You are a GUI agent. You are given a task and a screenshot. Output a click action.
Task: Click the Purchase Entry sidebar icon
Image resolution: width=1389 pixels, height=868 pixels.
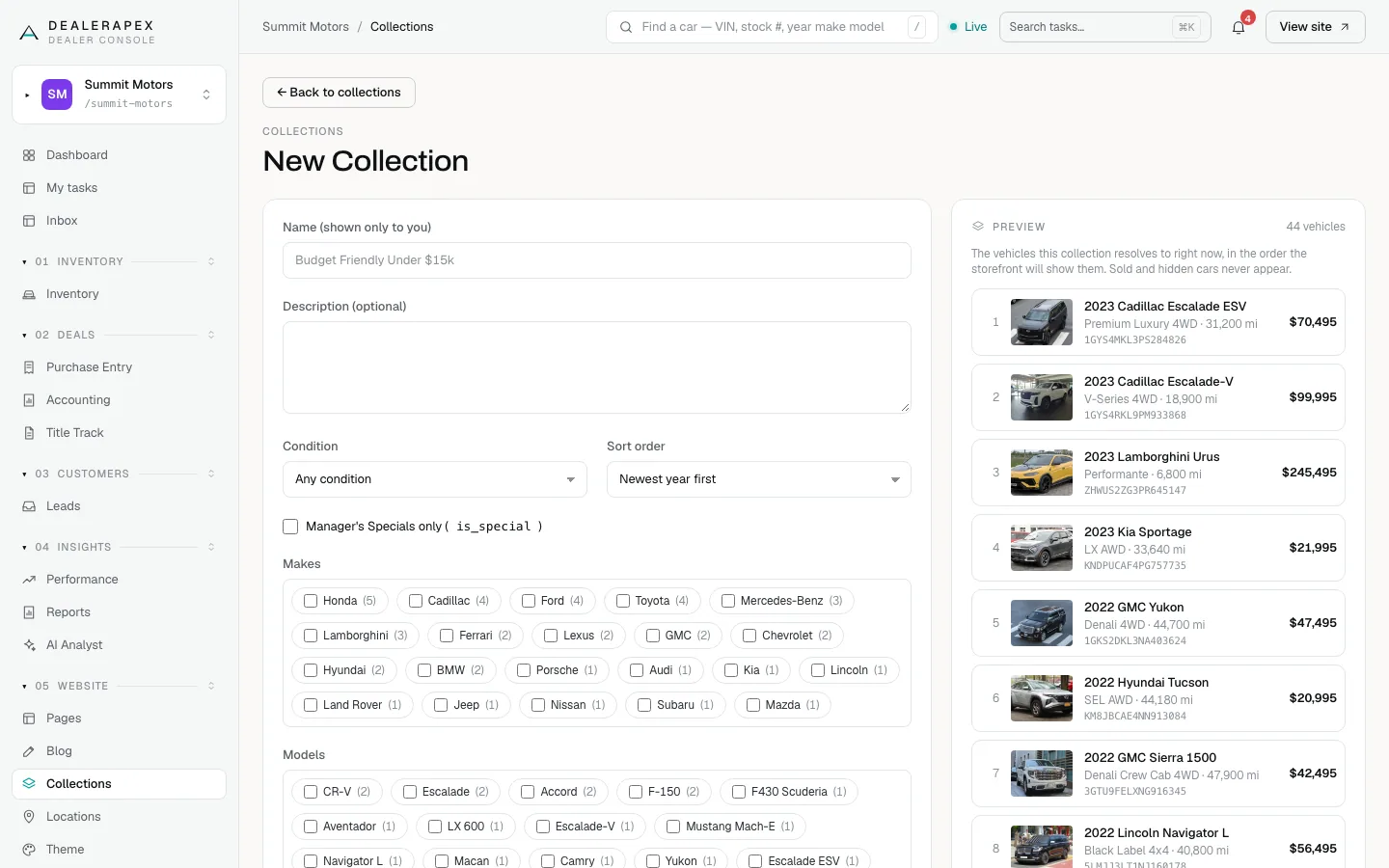point(29,367)
